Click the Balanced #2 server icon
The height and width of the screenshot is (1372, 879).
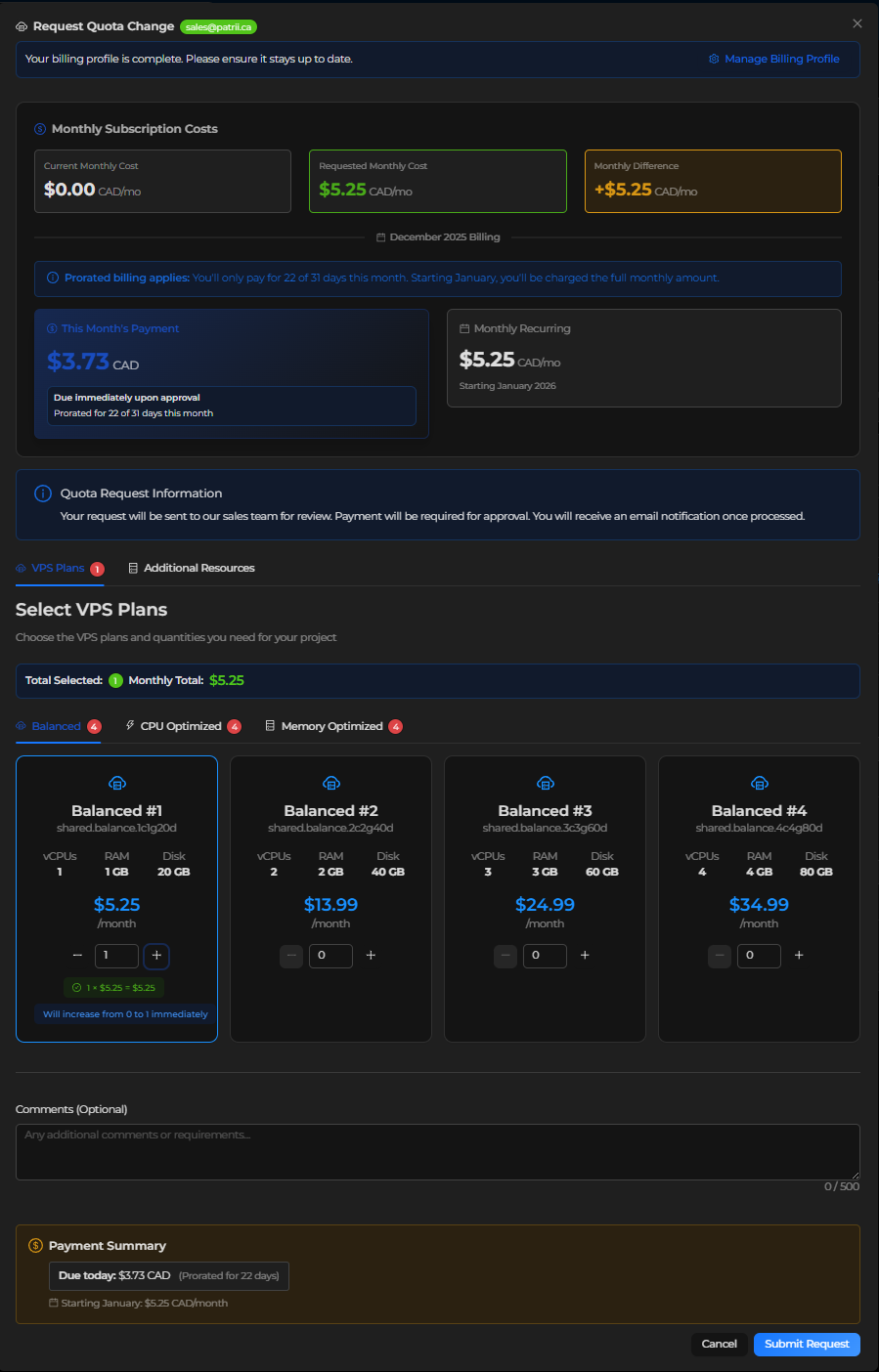[330, 783]
